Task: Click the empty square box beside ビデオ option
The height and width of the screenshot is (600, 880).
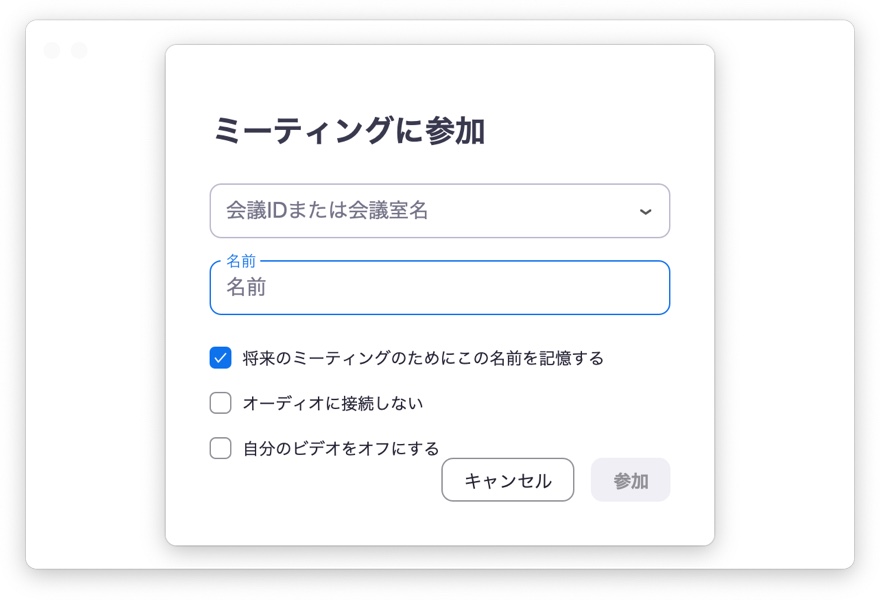Action: [x=221, y=448]
